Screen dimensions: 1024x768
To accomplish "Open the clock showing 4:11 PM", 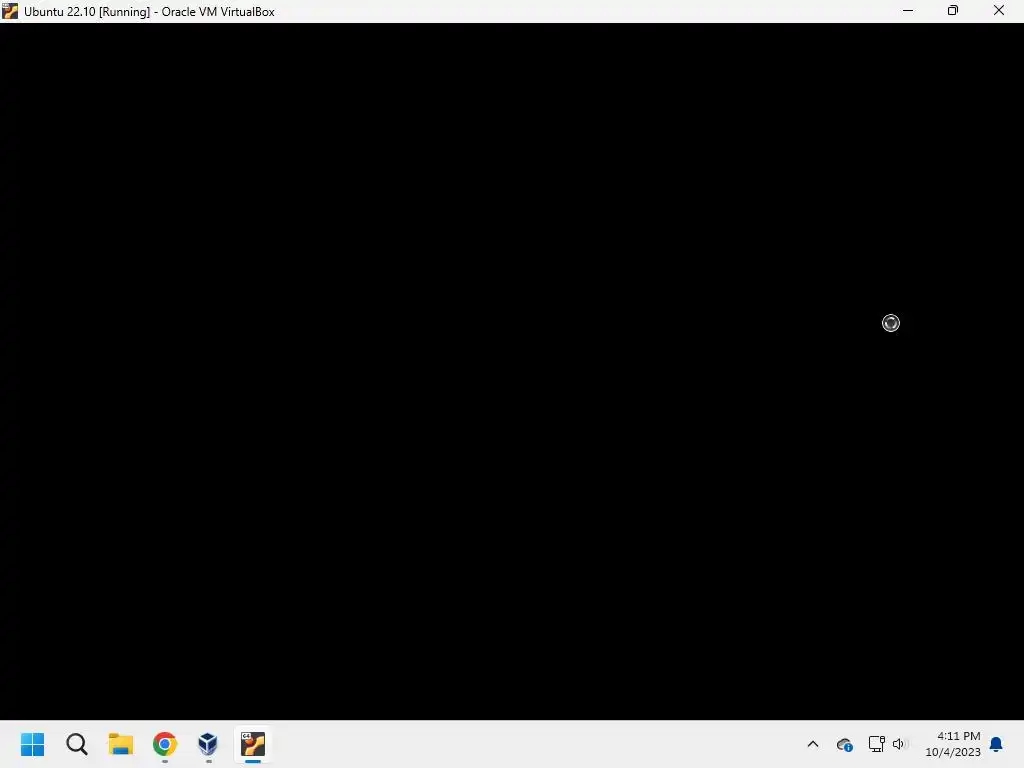I will (958, 736).
